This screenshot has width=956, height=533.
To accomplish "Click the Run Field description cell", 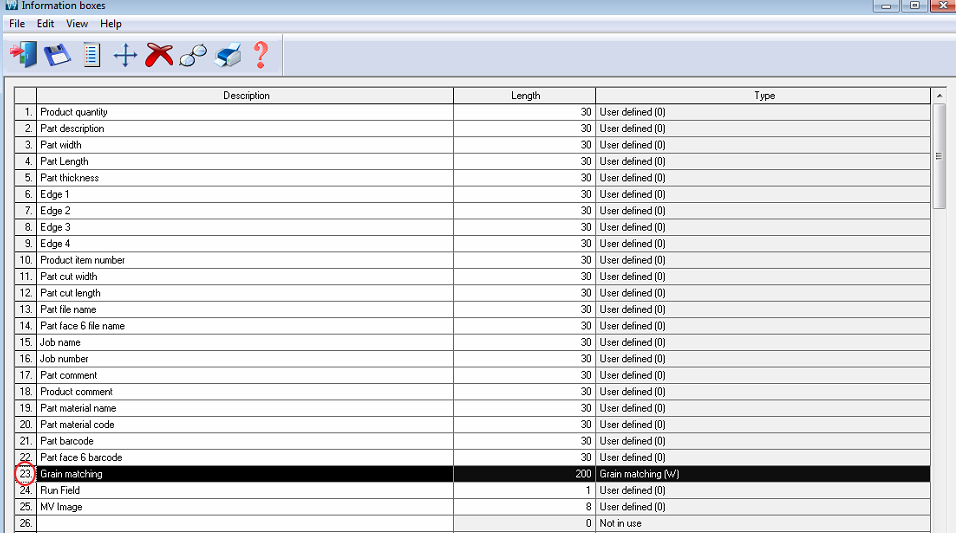I will tap(245, 491).
